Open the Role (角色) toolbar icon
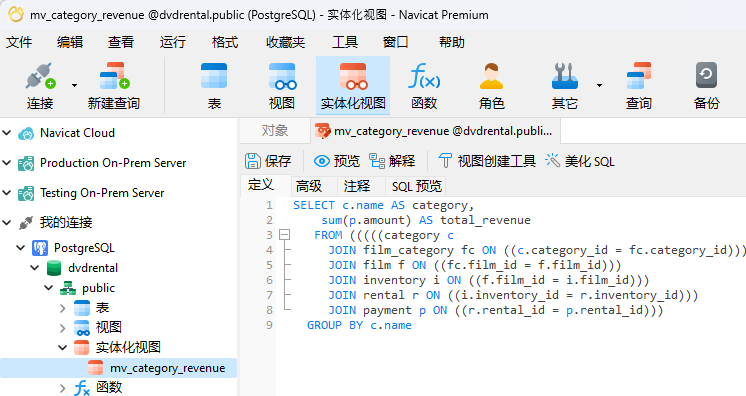This screenshot has height=396, width=746. pyautogui.click(x=491, y=76)
